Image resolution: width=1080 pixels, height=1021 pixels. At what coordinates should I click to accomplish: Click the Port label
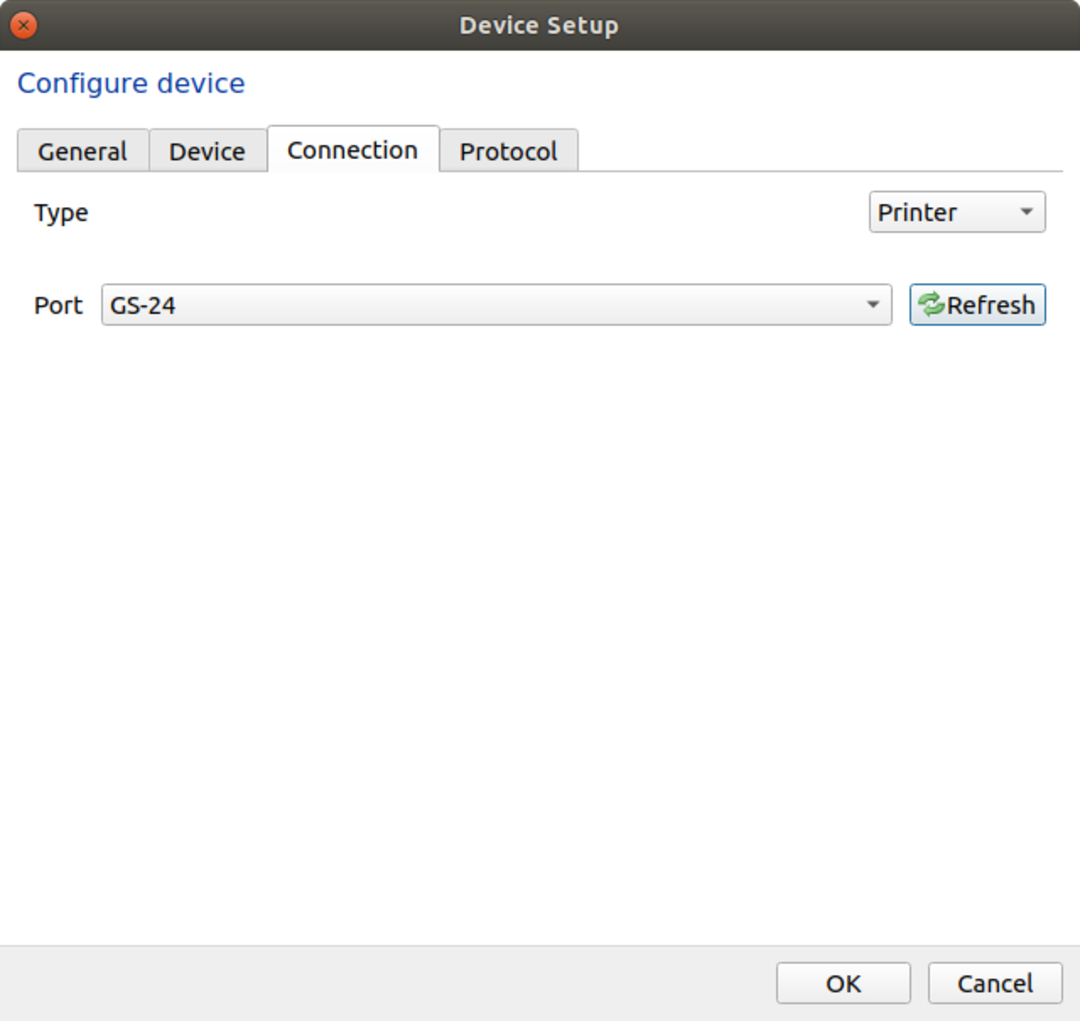point(58,305)
